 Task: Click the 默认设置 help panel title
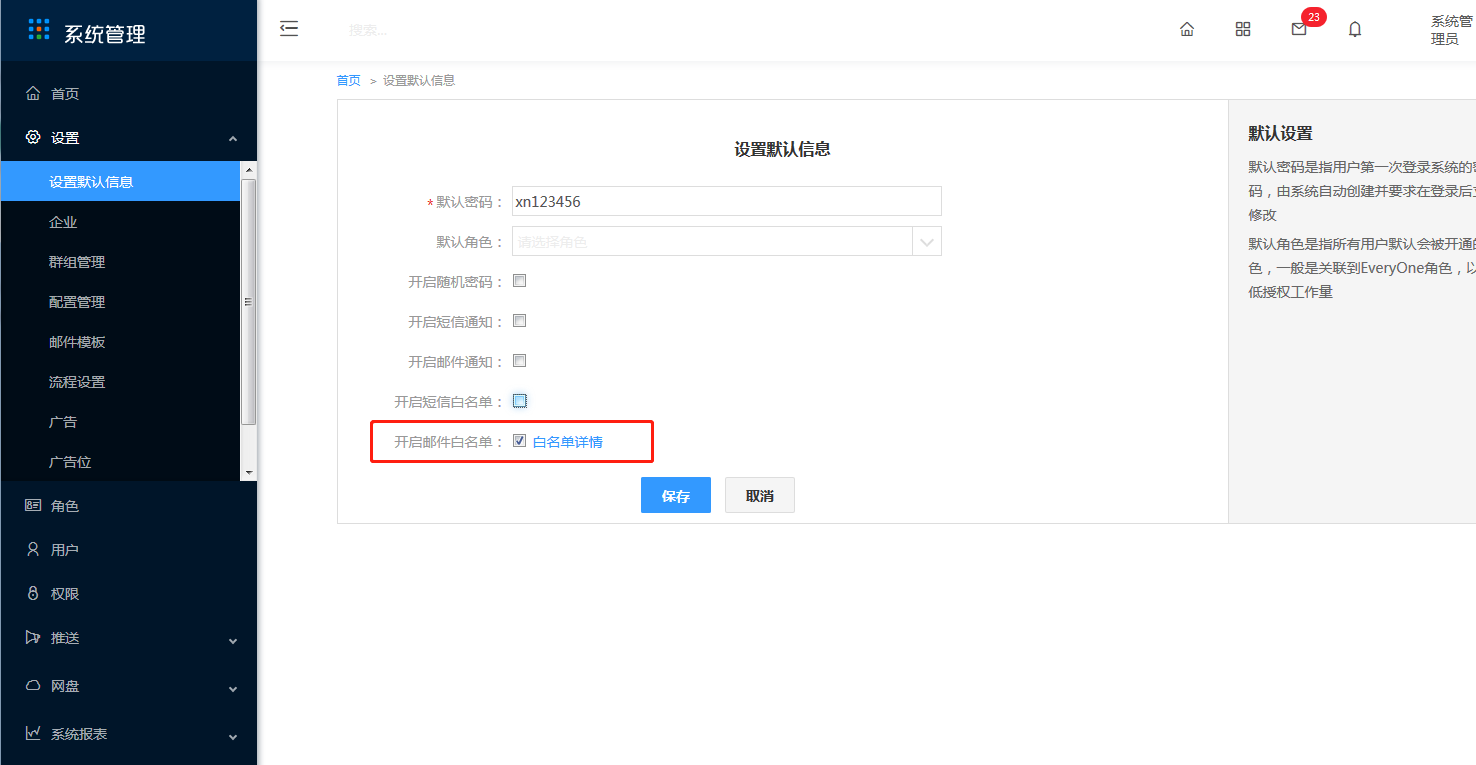[1280, 133]
